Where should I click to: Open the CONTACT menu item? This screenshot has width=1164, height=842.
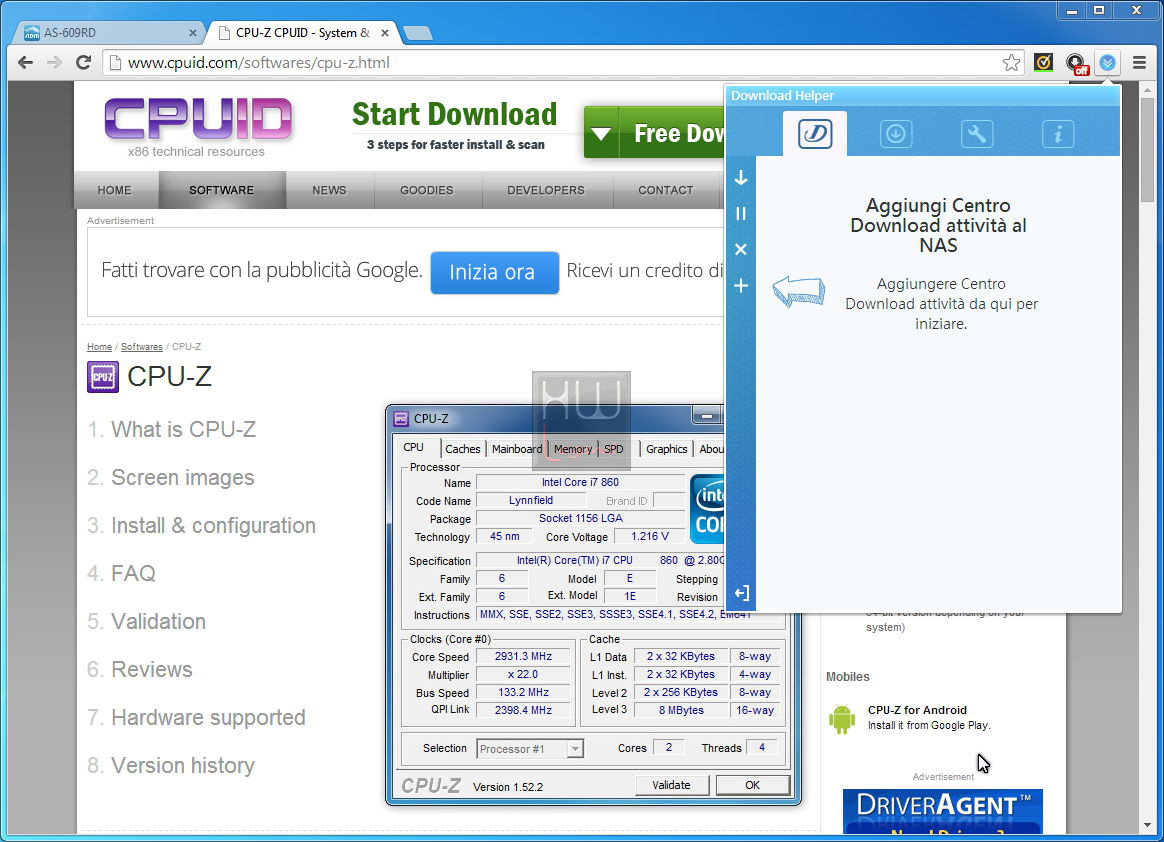coord(666,190)
